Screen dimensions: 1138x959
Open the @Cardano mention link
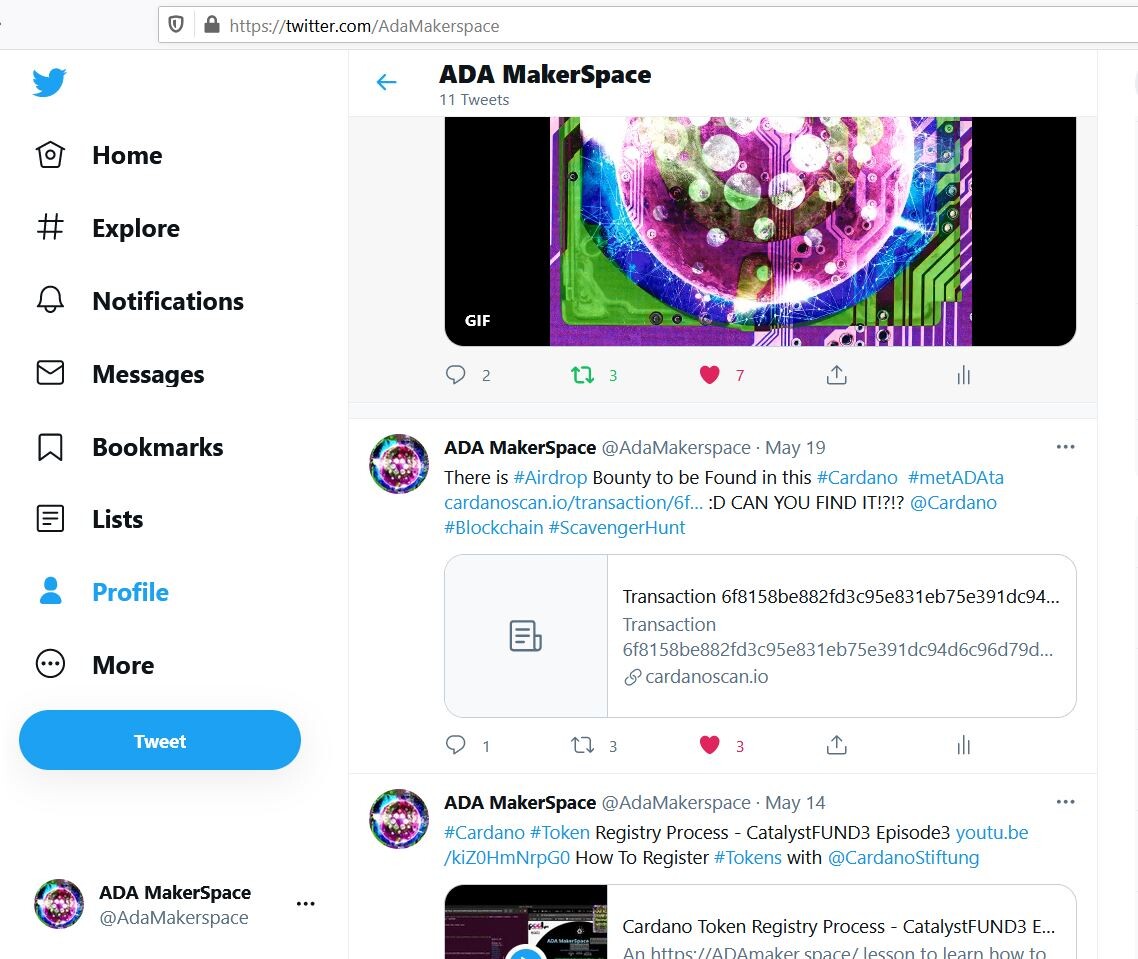(x=953, y=502)
